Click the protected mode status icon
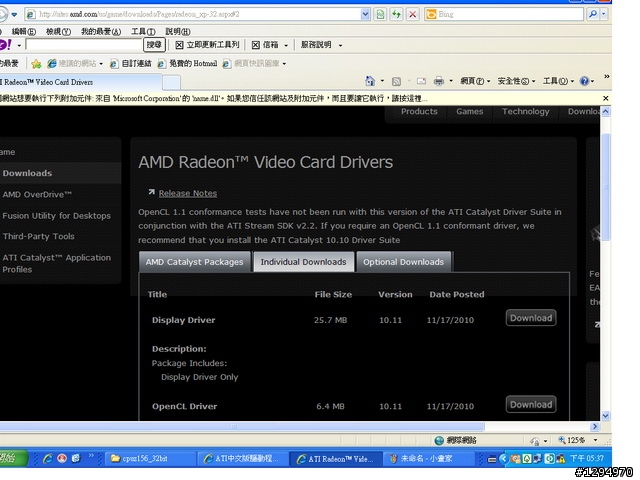640x480 pixels. (535, 441)
